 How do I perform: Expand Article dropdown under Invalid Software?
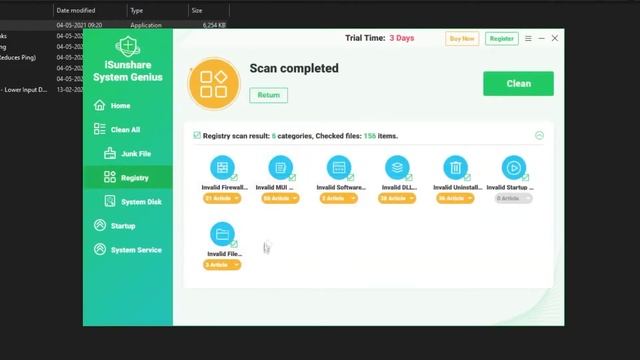339,198
